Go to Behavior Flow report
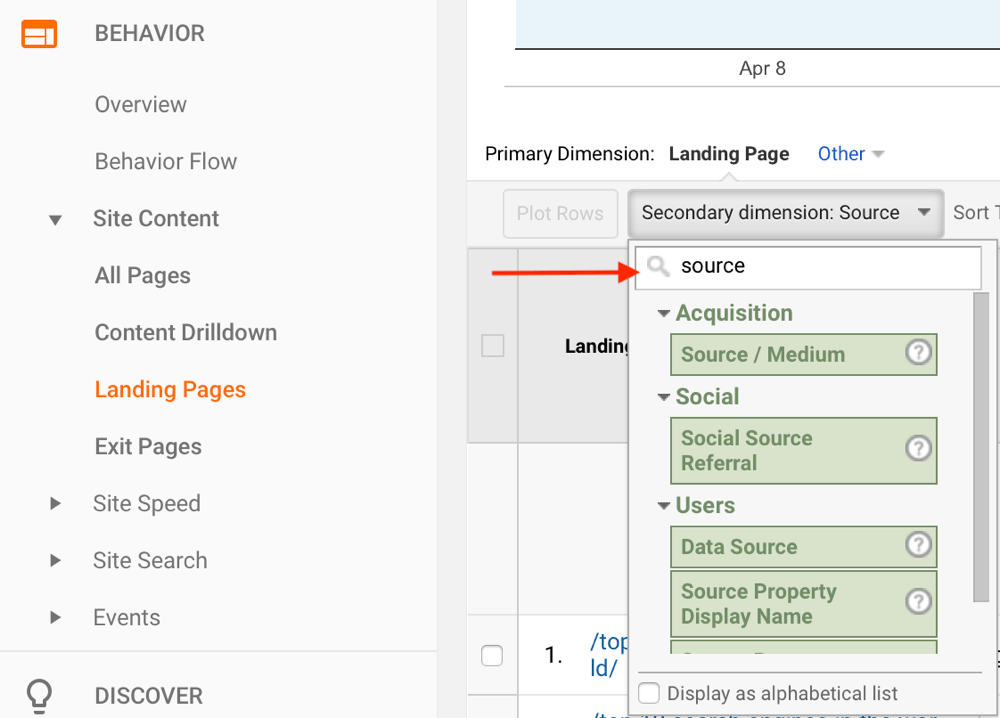 pyautogui.click(x=166, y=162)
